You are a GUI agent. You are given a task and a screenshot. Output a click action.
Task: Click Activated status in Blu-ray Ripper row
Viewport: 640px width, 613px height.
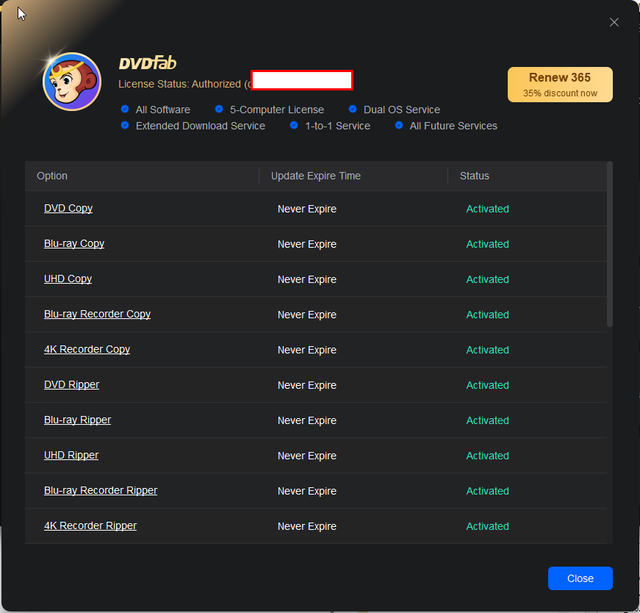point(487,420)
